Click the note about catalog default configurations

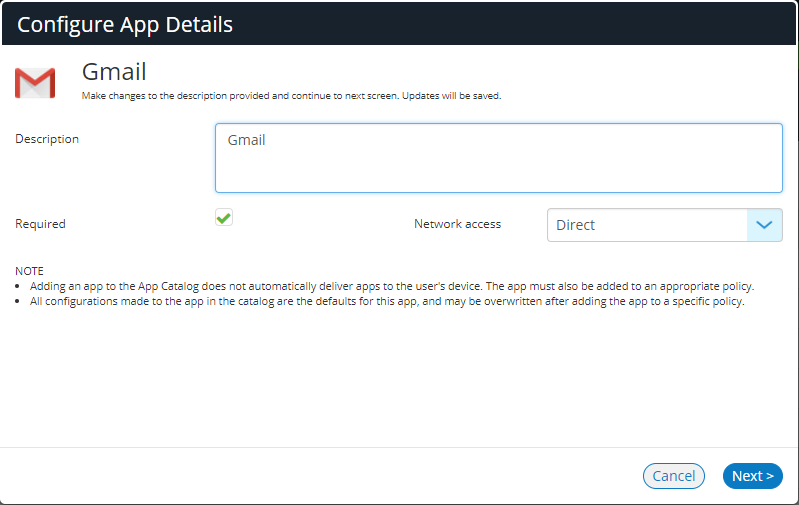pyautogui.click(x=387, y=301)
